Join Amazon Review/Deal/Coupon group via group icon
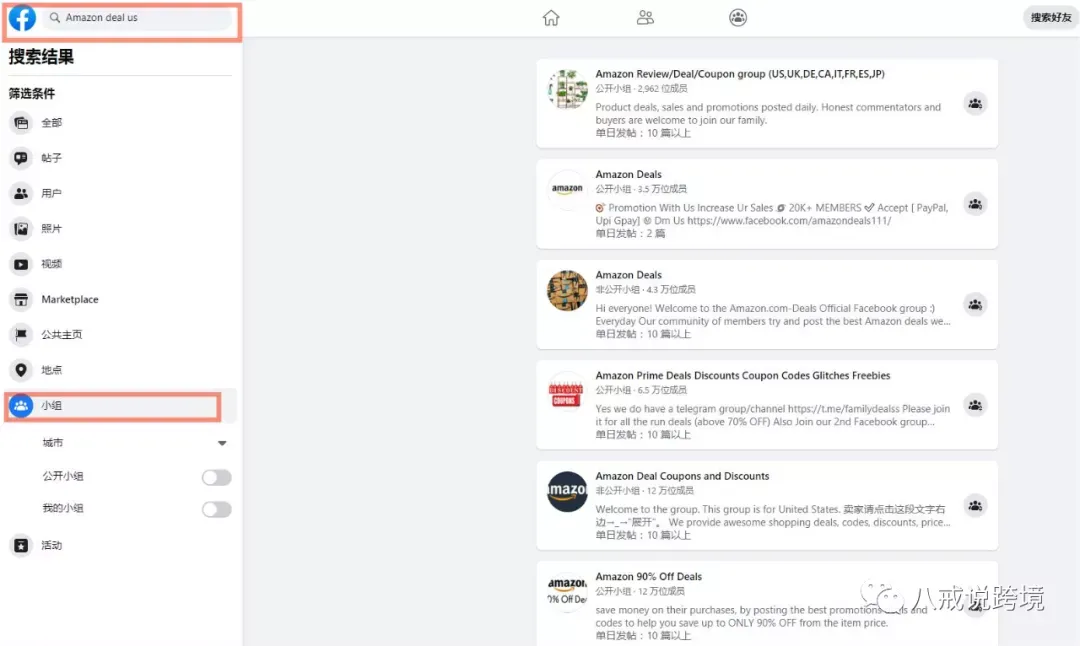This screenshot has width=1080, height=646. 975,104
